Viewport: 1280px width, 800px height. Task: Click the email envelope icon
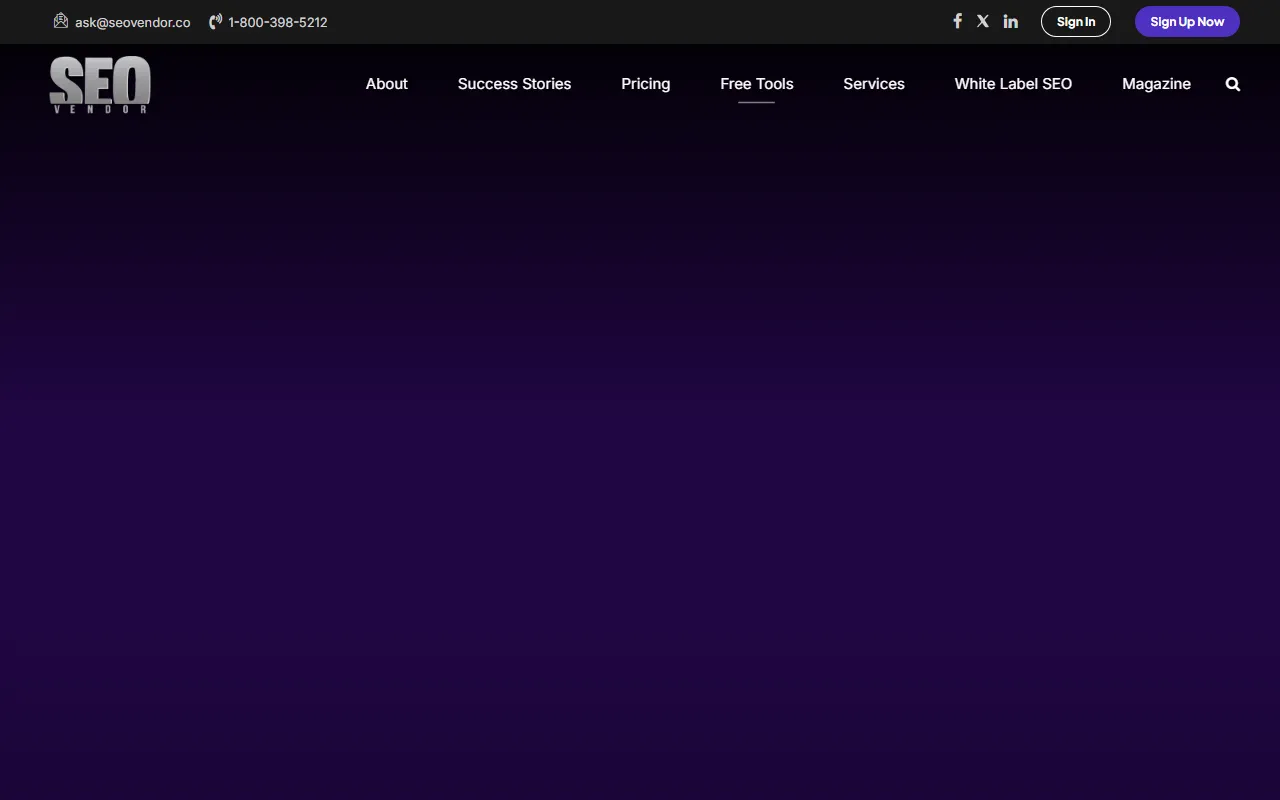tap(61, 21)
